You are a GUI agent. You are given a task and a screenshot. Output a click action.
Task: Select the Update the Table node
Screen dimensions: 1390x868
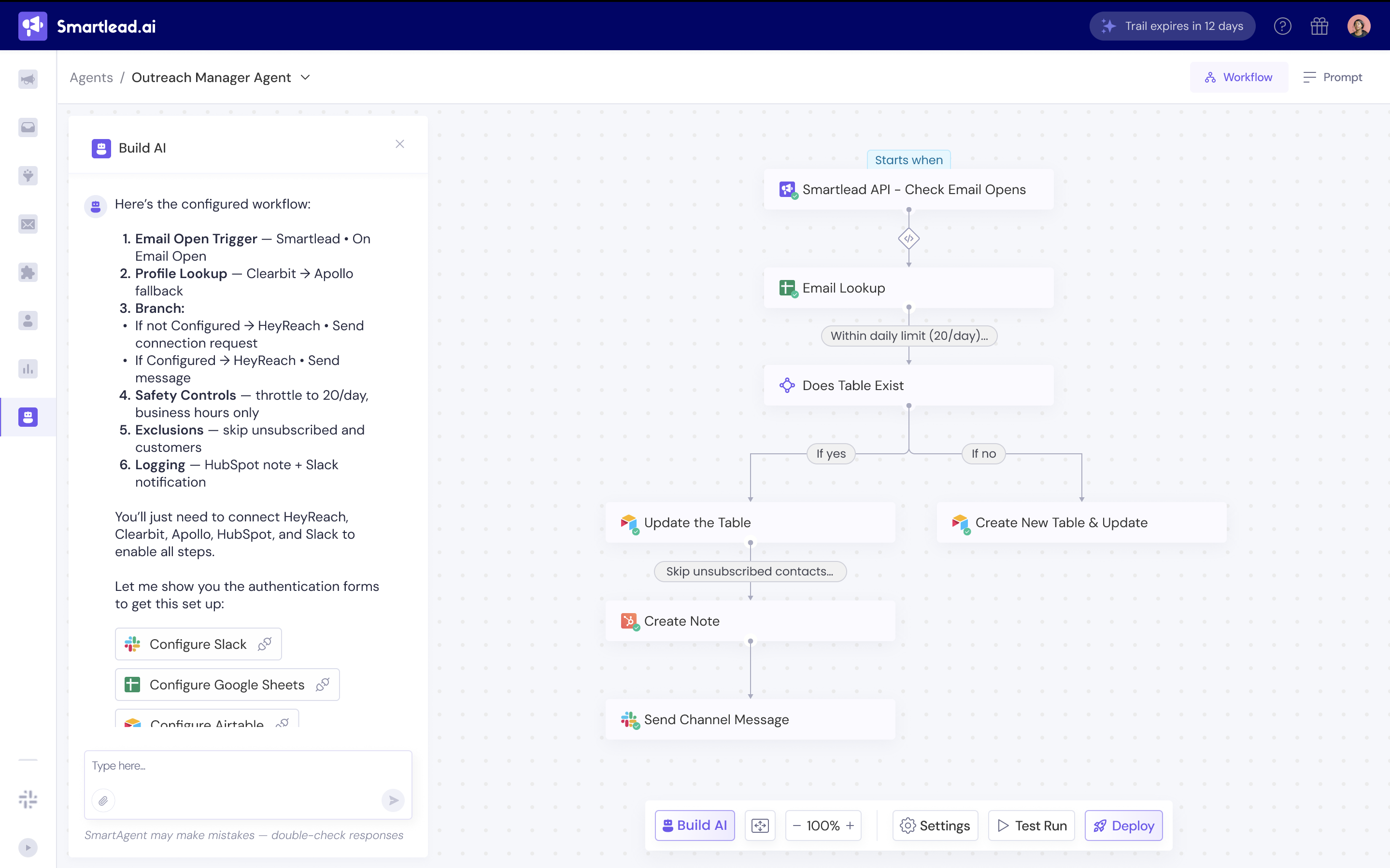pos(751,522)
